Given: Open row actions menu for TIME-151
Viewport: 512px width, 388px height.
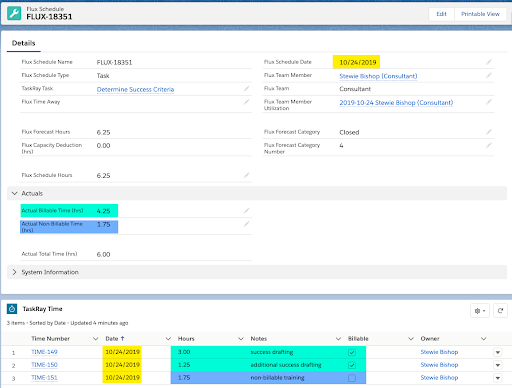Looking at the screenshot, I should click(498, 378).
